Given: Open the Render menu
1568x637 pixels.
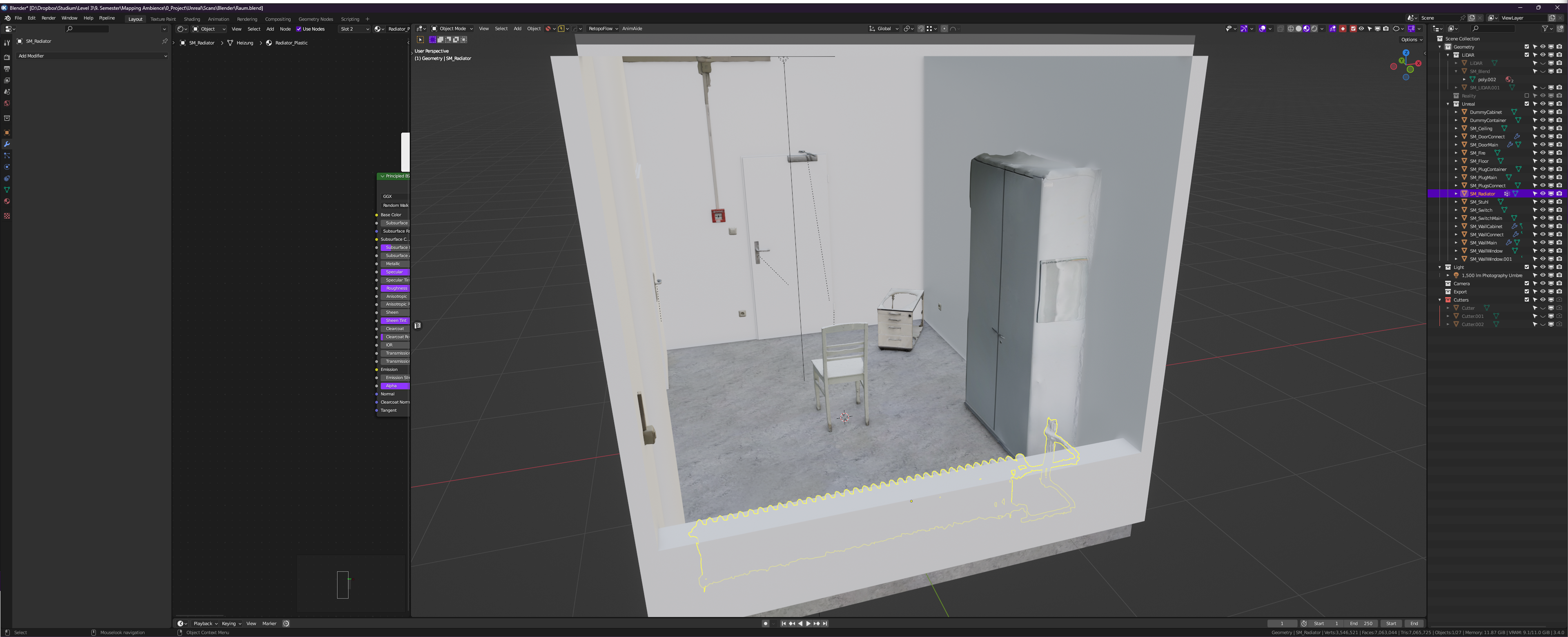Looking at the screenshot, I should tap(48, 18).
